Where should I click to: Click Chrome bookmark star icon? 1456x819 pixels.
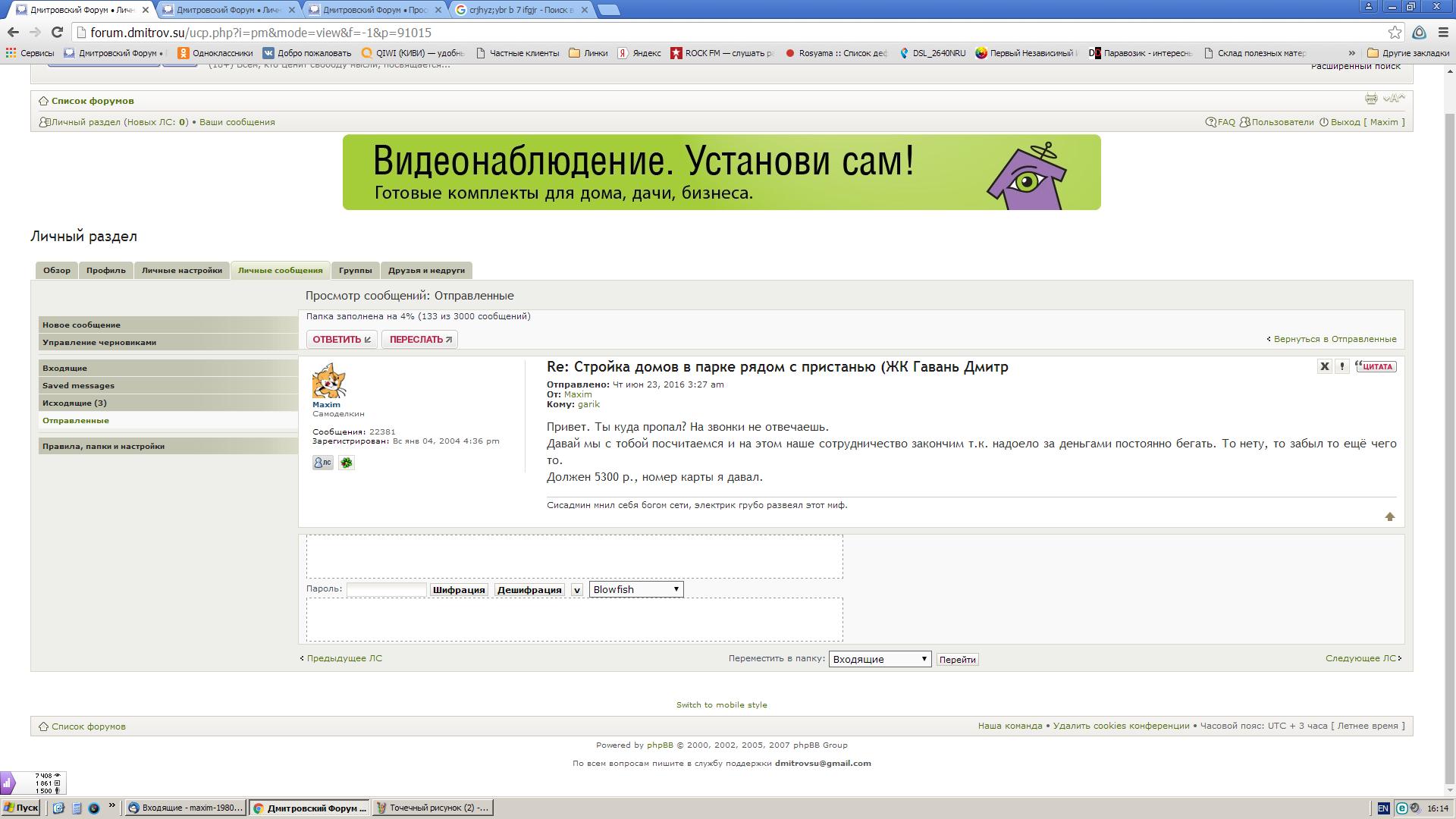(1395, 32)
